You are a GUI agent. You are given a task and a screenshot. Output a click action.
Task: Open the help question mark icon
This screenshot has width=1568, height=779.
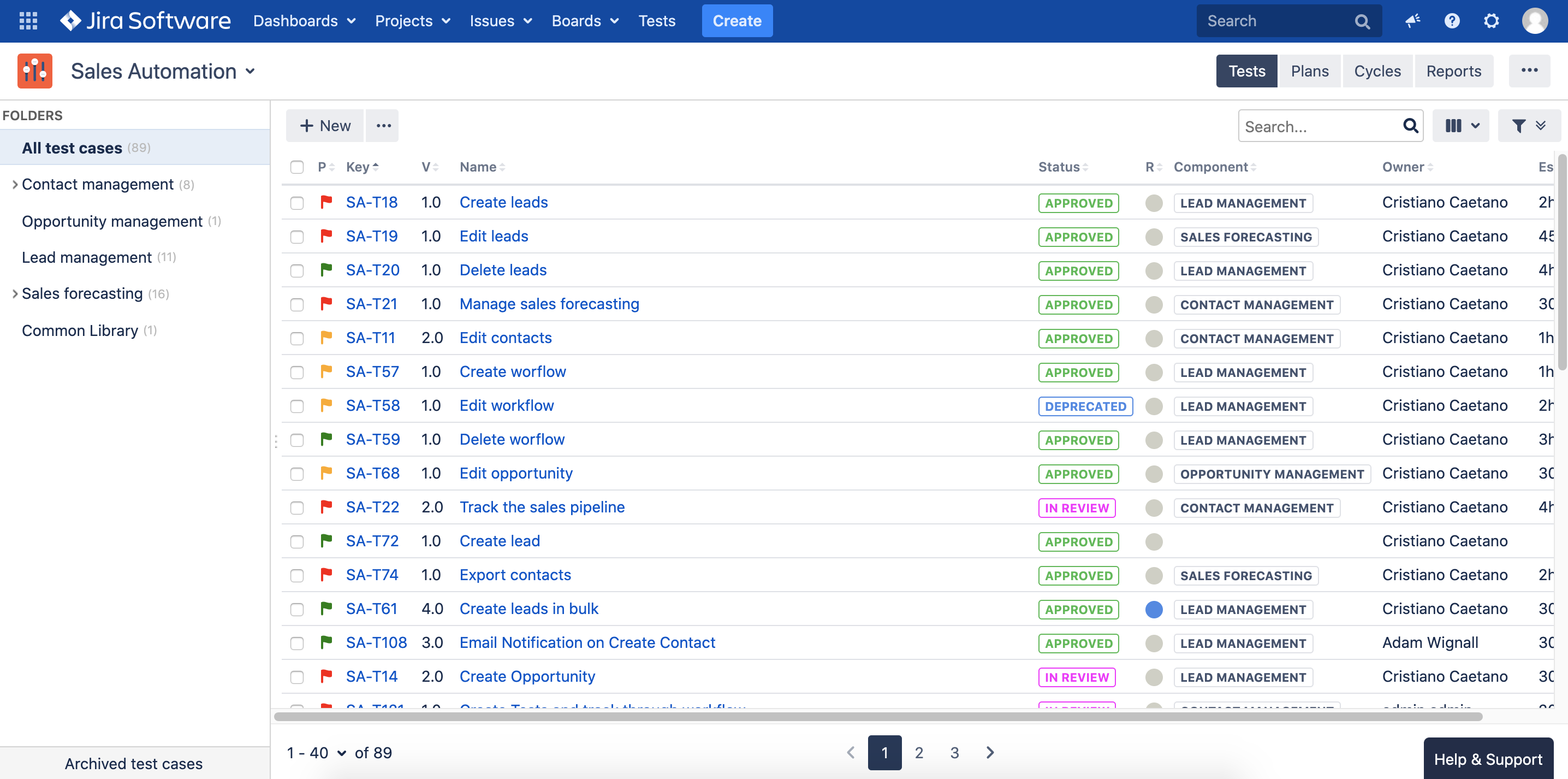1452,21
